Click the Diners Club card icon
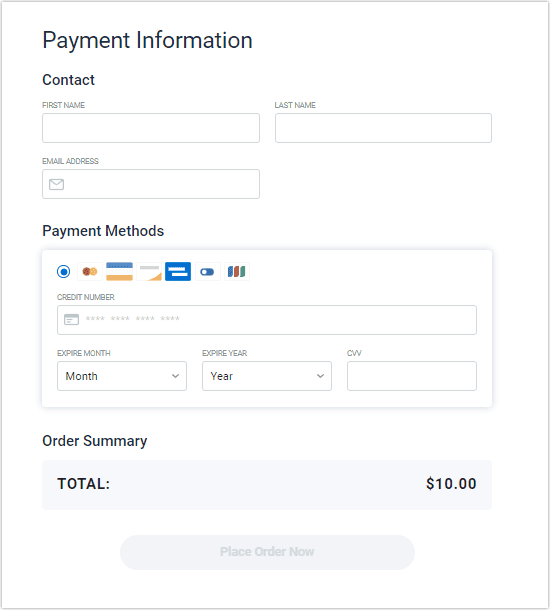The height and width of the screenshot is (611, 551). point(207,272)
